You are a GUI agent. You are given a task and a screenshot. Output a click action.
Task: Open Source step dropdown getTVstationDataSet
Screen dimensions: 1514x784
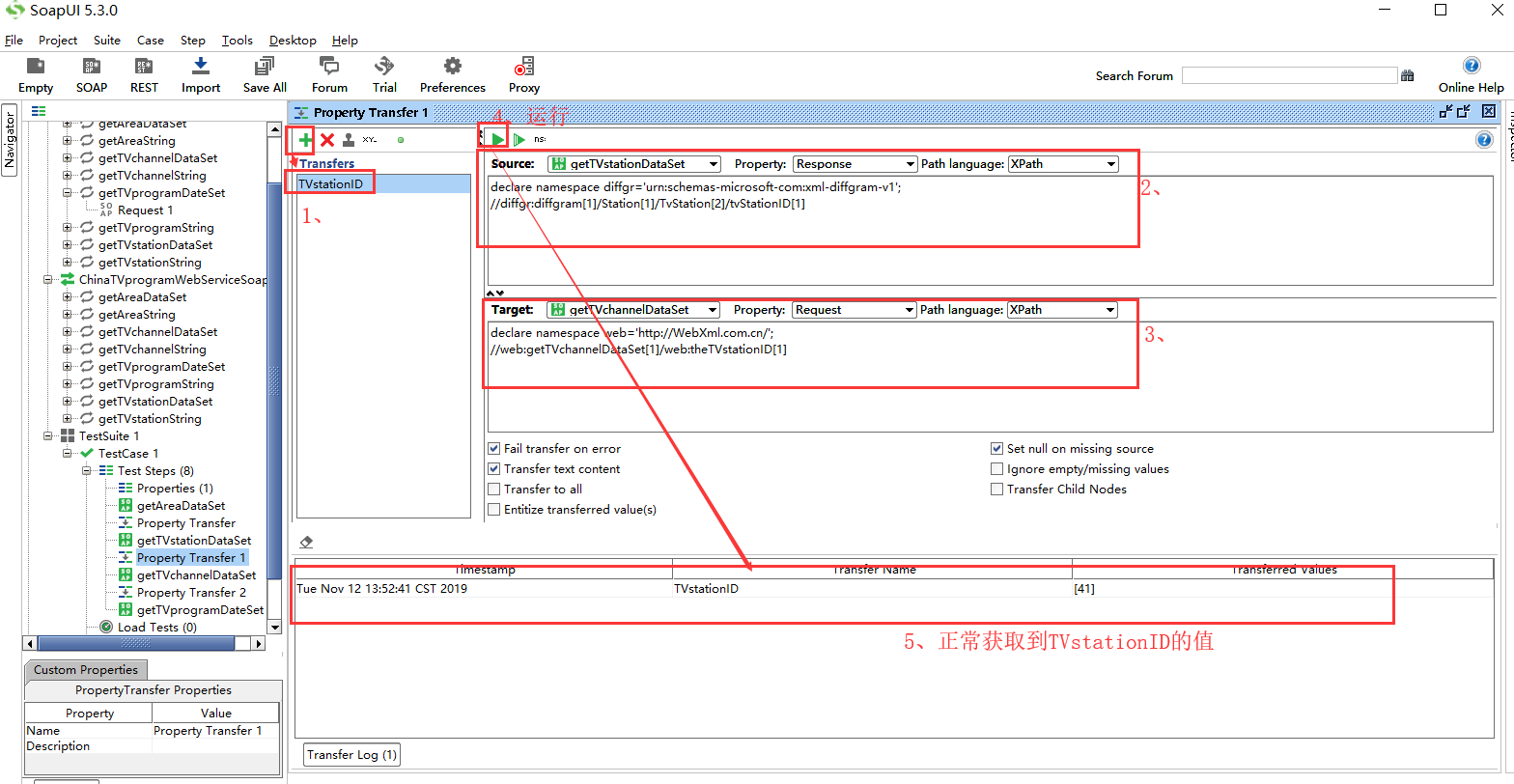pos(633,164)
